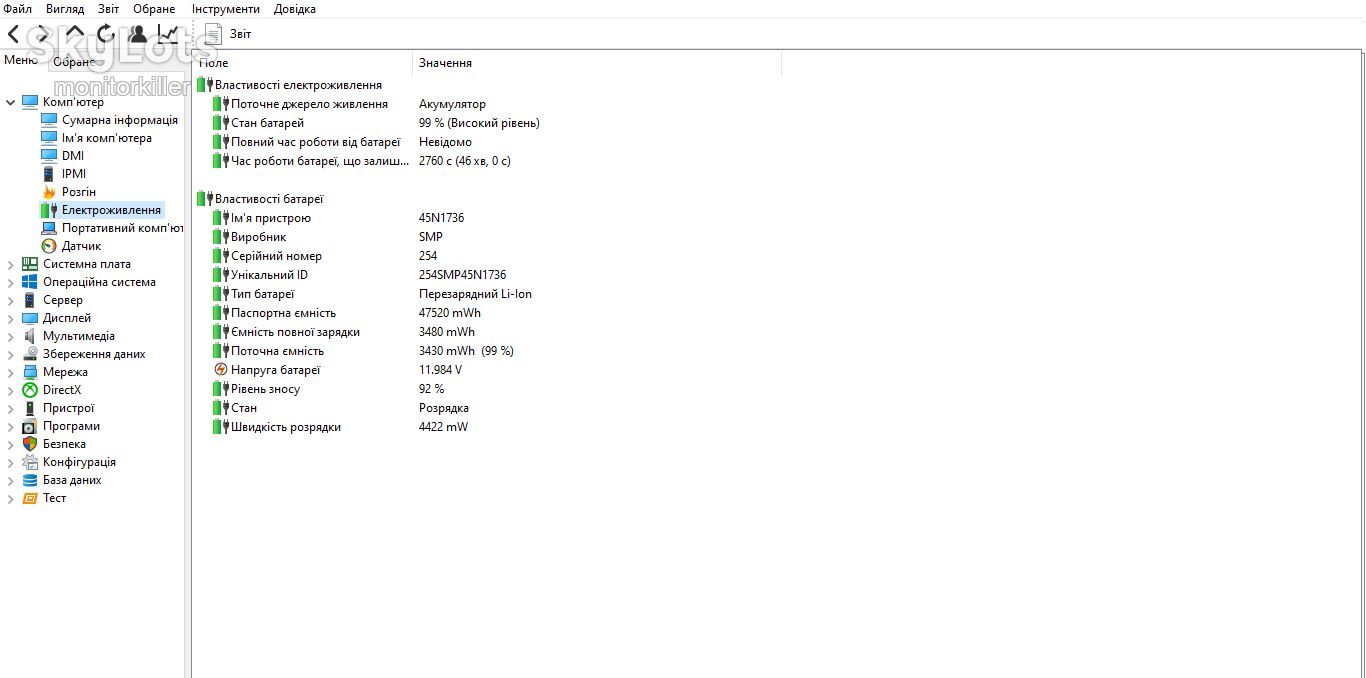Click the DirectX Xbox icon
The image size is (1366, 678).
30,390
